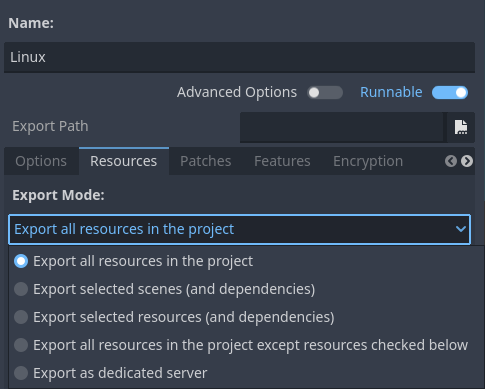
Task: Click the Export Mode combo box
Action: click(239, 229)
